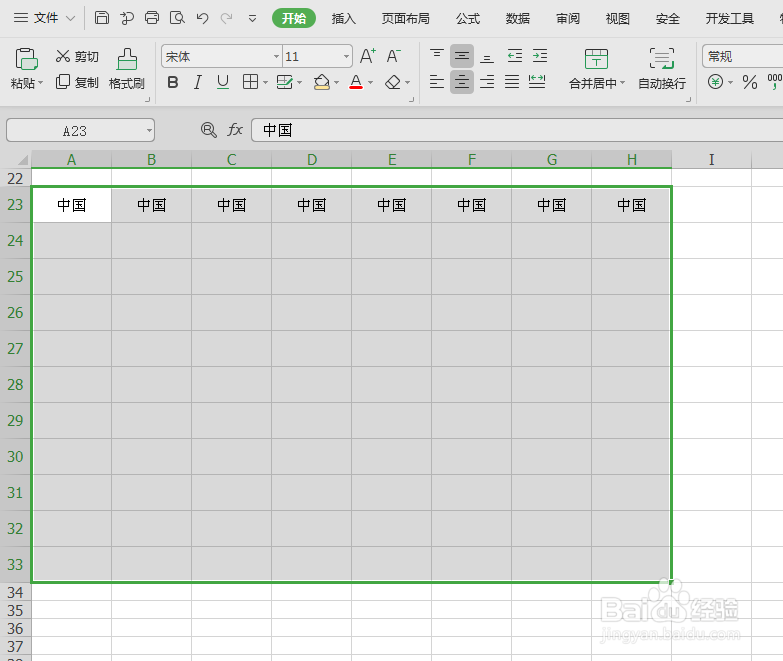The image size is (783, 661).
Task: Click the Paste clipboard icon
Action: click(x=26, y=59)
